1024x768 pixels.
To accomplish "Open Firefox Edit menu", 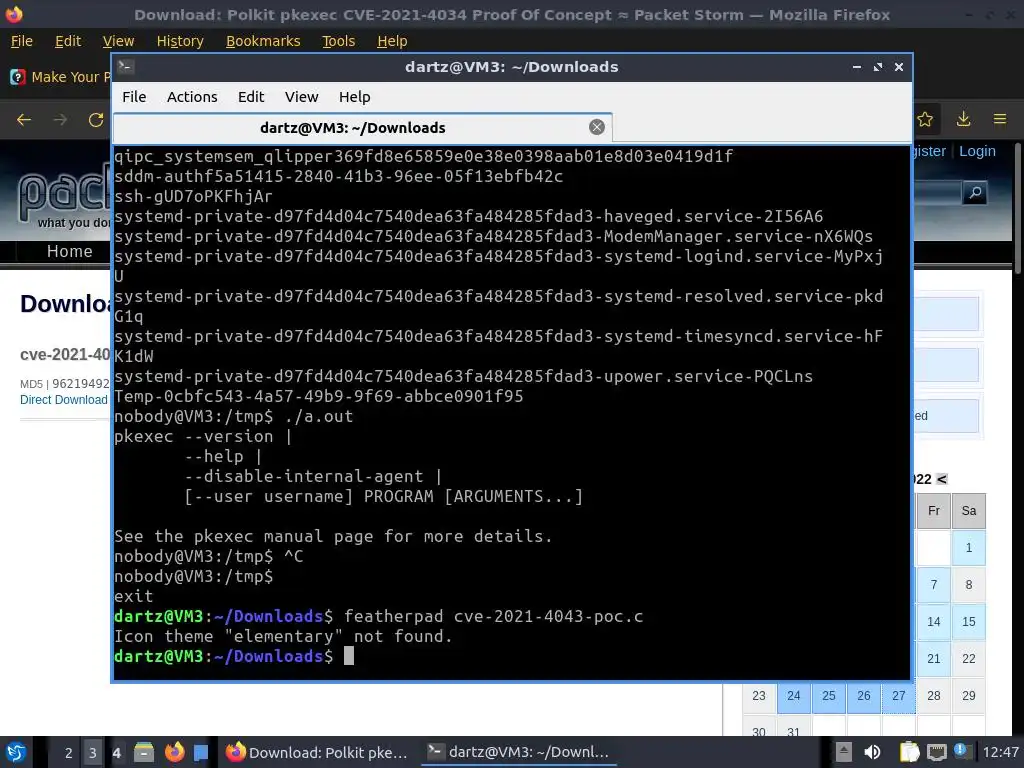I will click(68, 41).
